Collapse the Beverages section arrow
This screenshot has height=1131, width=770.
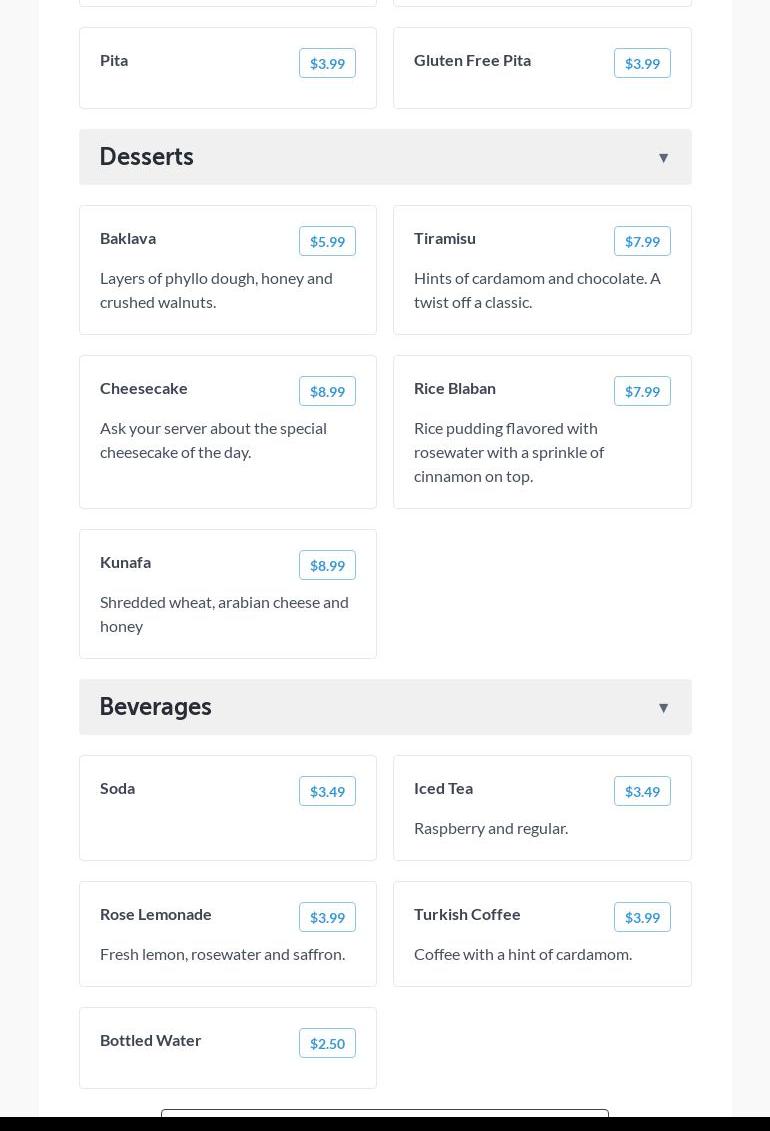point(663,708)
